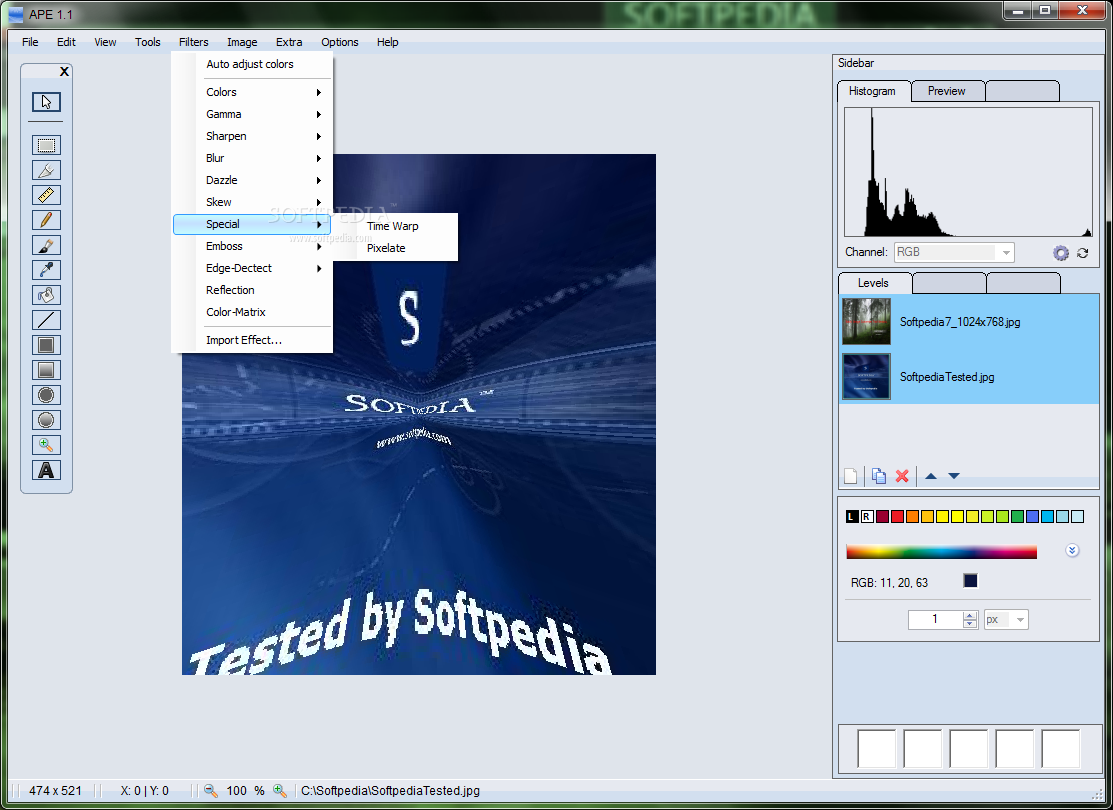1113x810 pixels.
Task: Click the brush size value field
Action: pyautogui.click(x=936, y=620)
